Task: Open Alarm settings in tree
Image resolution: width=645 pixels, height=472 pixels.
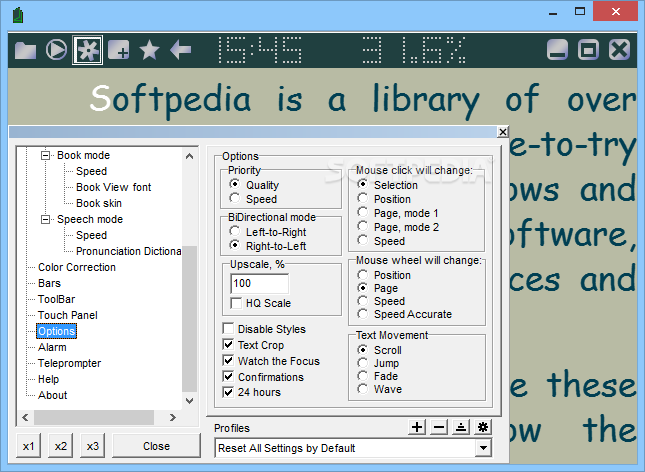Action: click(52, 347)
